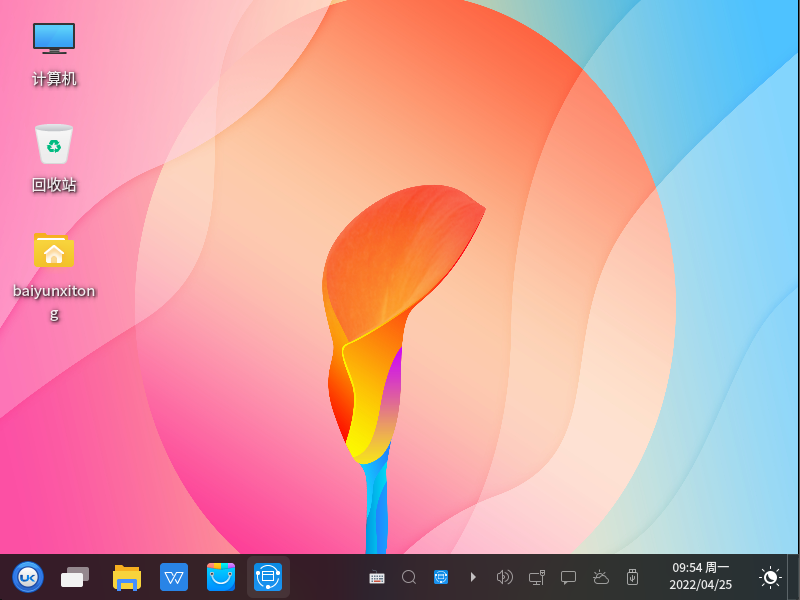
Task: Open the highlighted network app in taskbar
Action: click(x=268, y=577)
